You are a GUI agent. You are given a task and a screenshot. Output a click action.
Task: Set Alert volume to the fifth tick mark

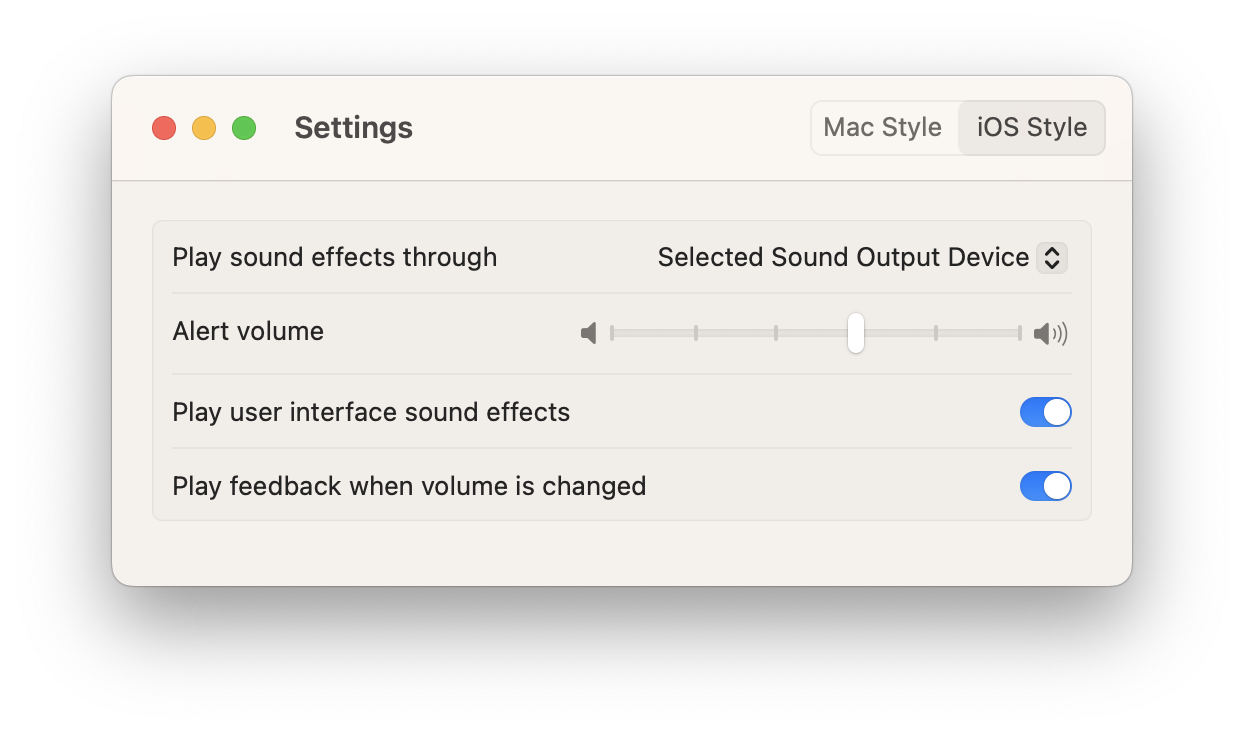936,333
